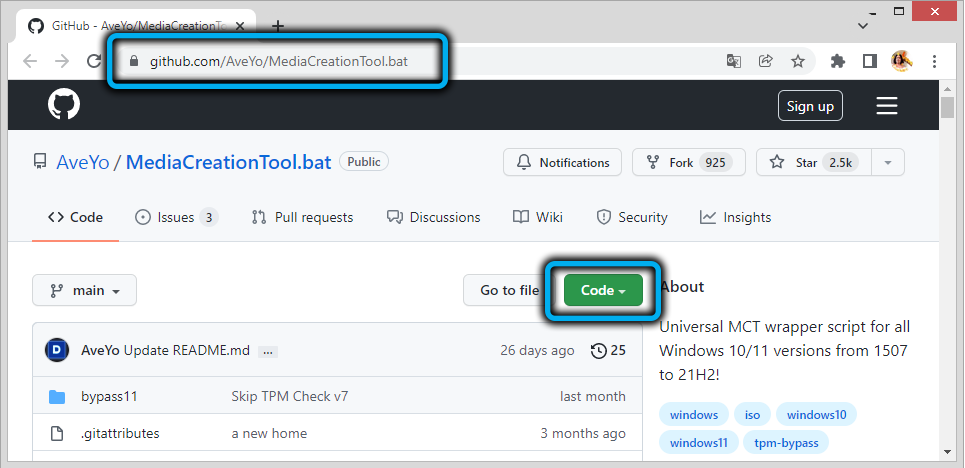Open Chrome's three-dot menu
Viewport: 965px width, 468px height.
pyautogui.click(x=934, y=61)
